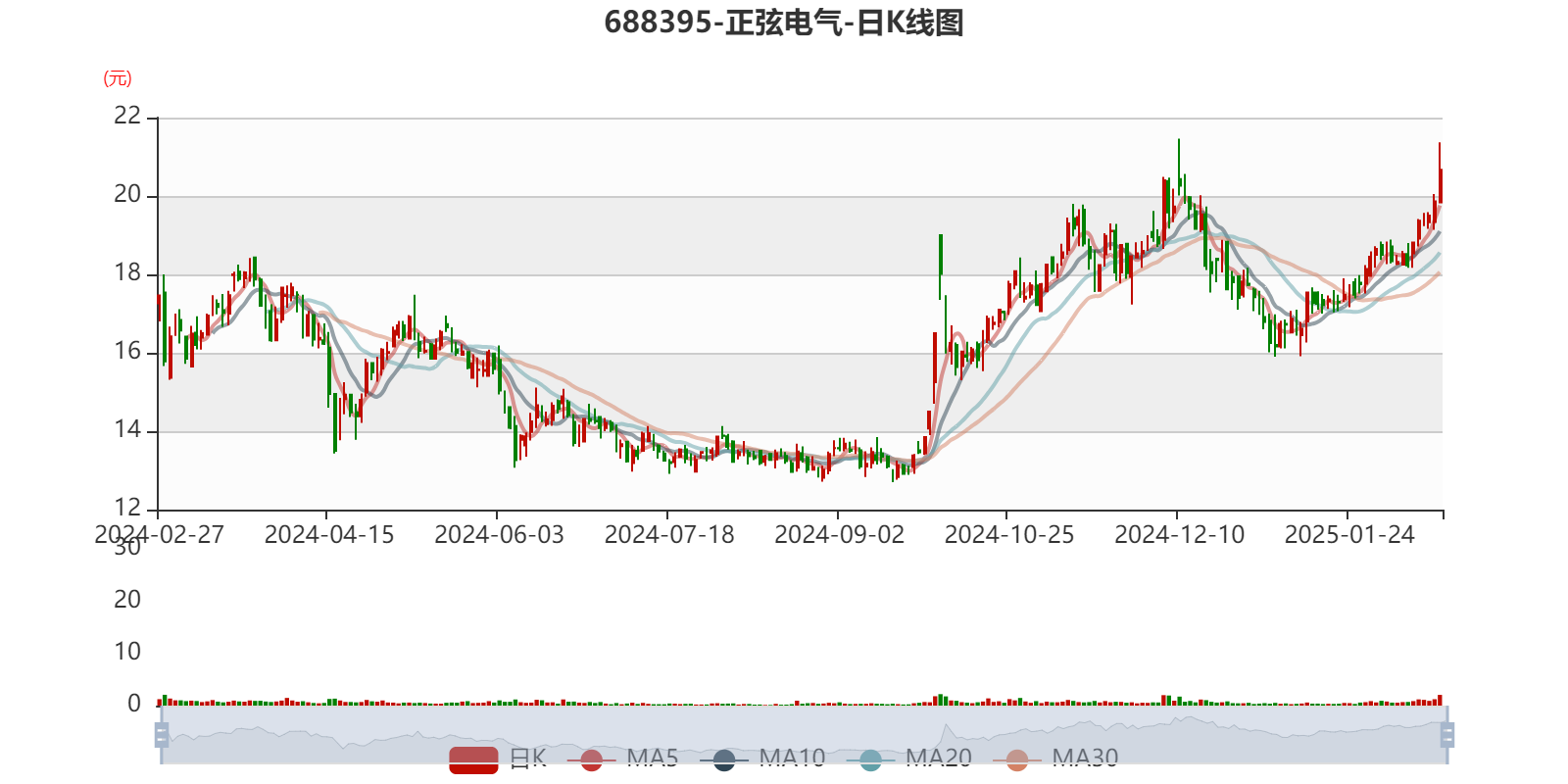The height and width of the screenshot is (784, 1568).
Task: Click the 2024-10-25 date axis label
Action: pyautogui.click(x=1008, y=535)
